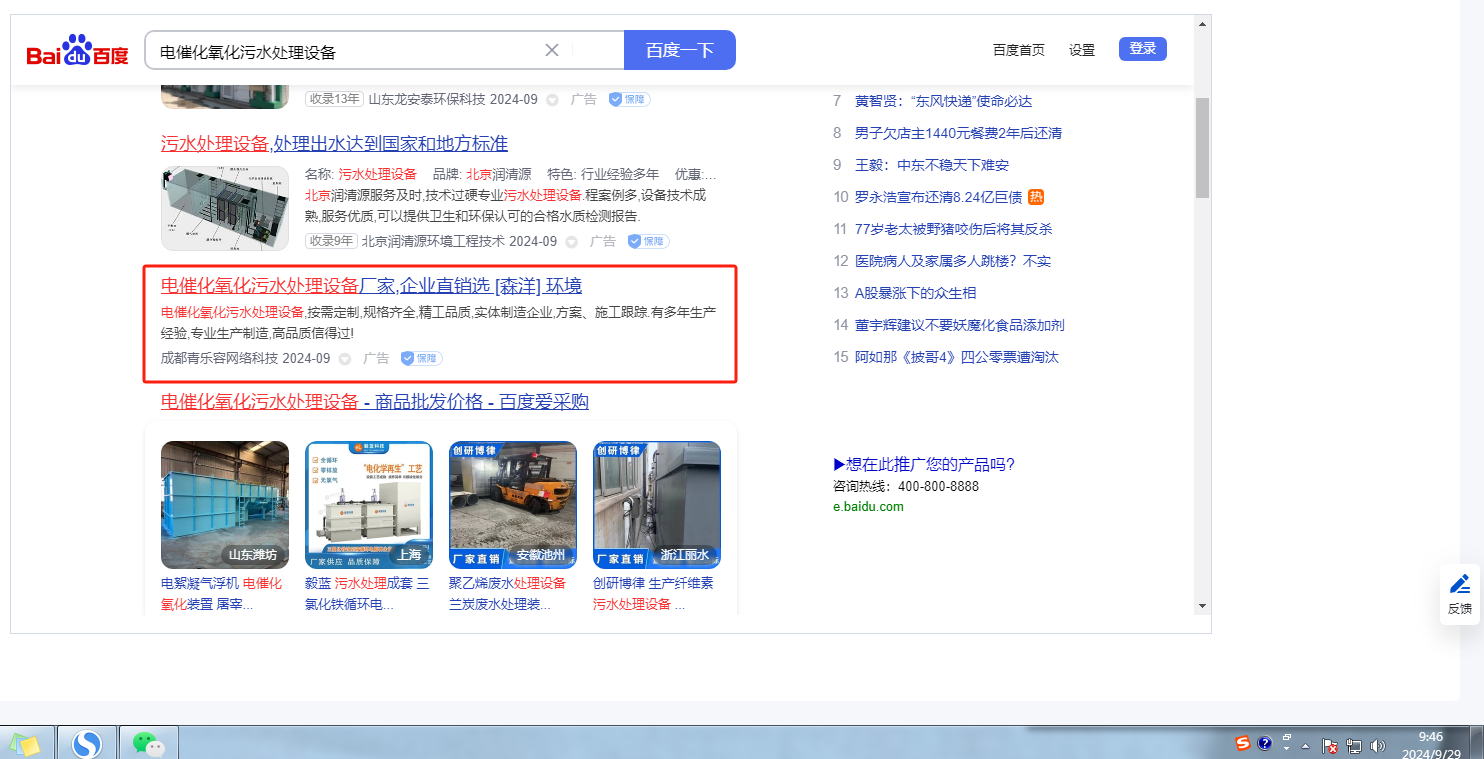Click the 保障 badge beside 北京润清源环境工程技术
This screenshot has height=759, width=1484.
tap(649, 241)
